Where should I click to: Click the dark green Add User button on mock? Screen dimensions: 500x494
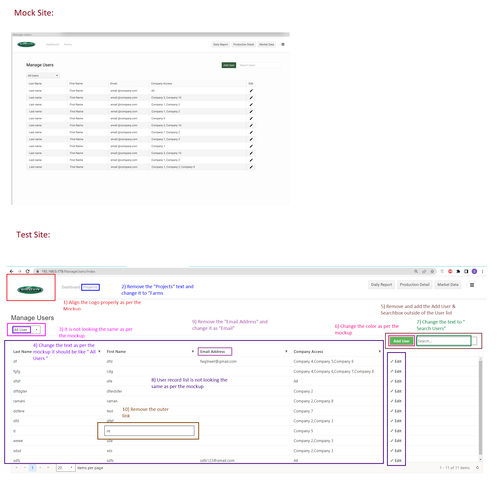(229, 65)
